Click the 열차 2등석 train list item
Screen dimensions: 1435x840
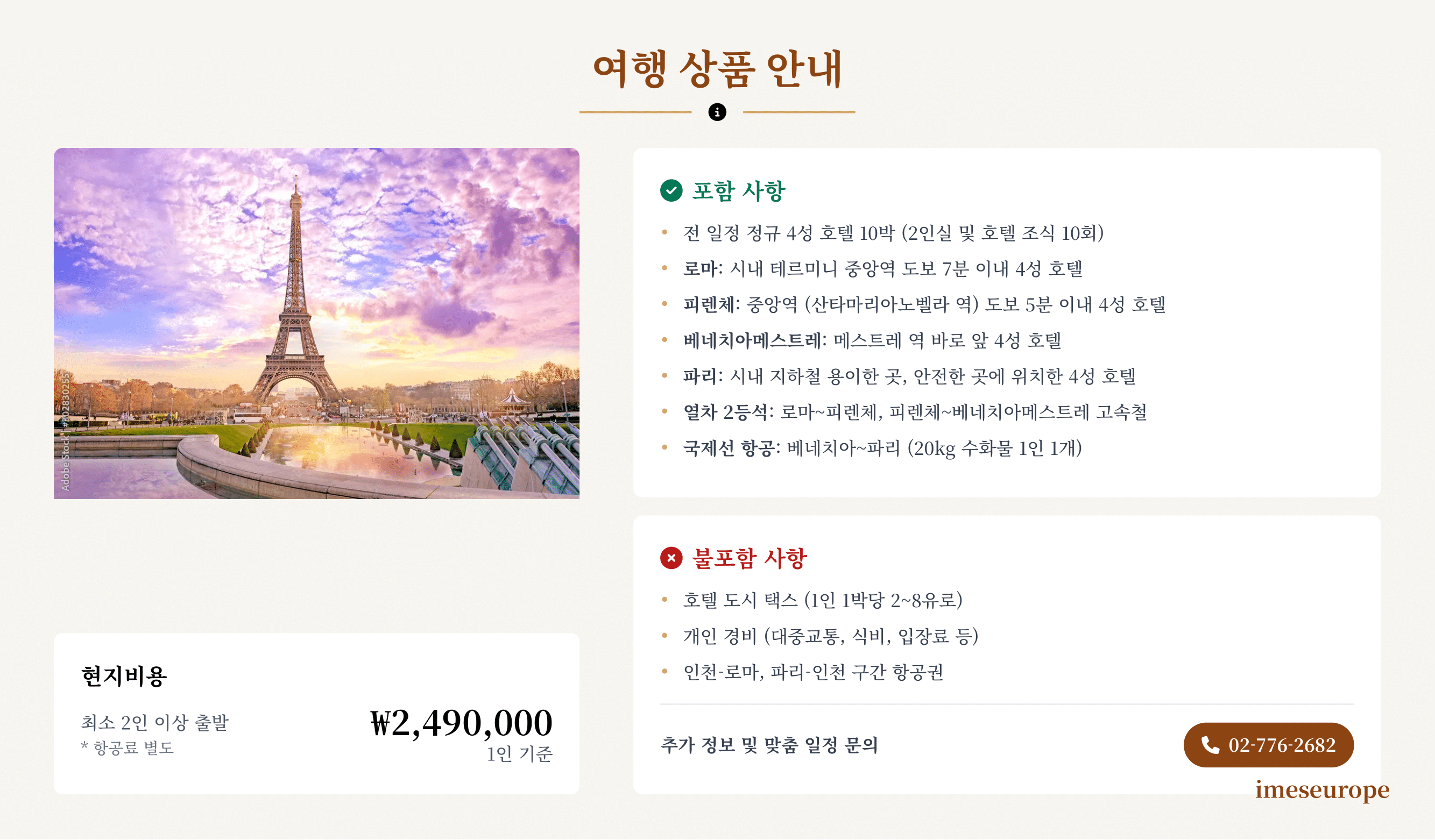[x=915, y=412]
